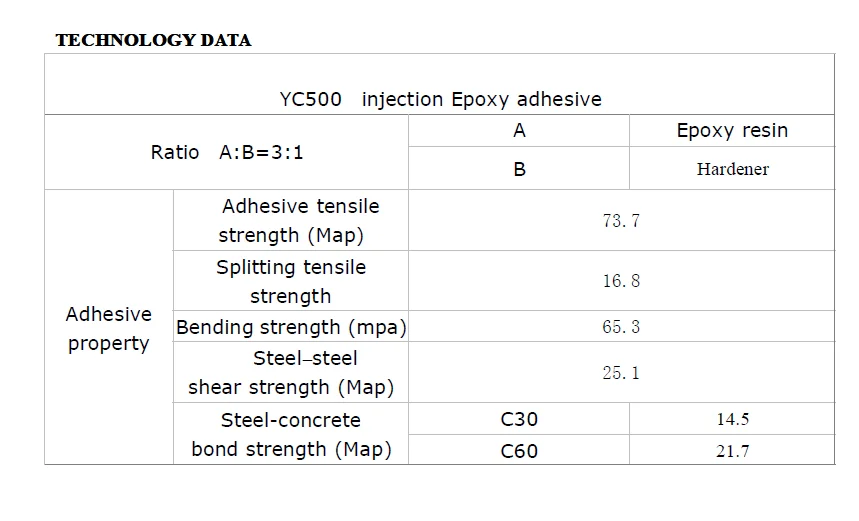Click the 21.7 value

coord(732,451)
